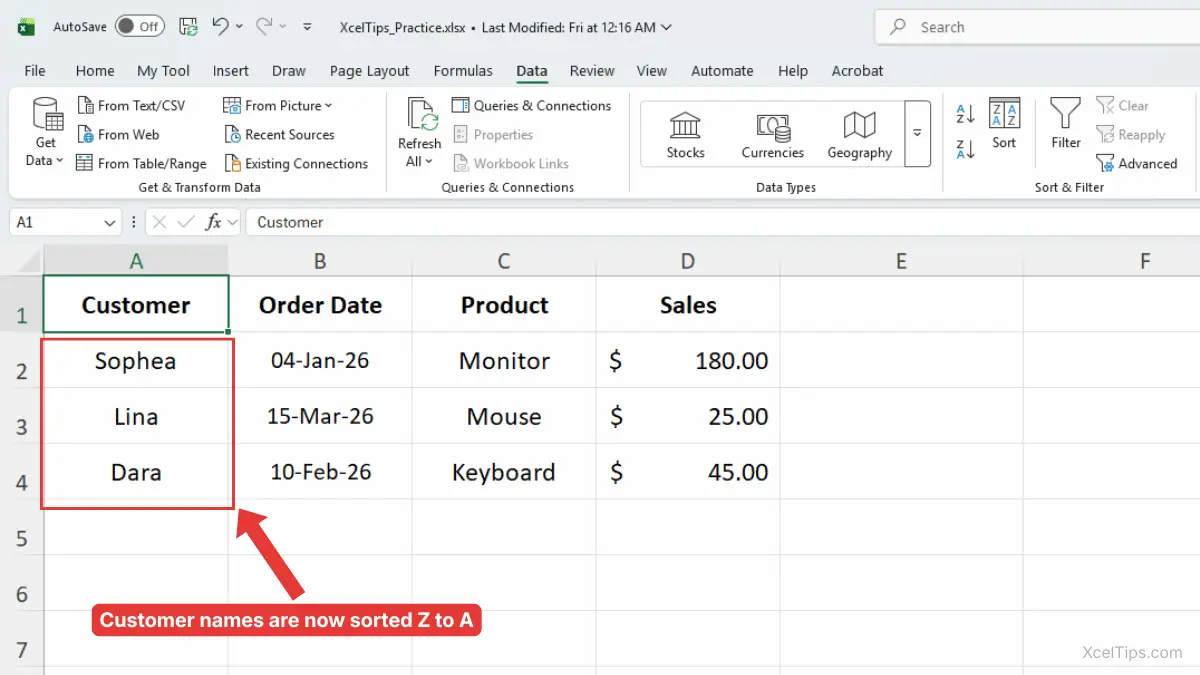Toggle the AutoSave switch
Image resolution: width=1200 pixels, height=675 pixels.
[140, 27]
